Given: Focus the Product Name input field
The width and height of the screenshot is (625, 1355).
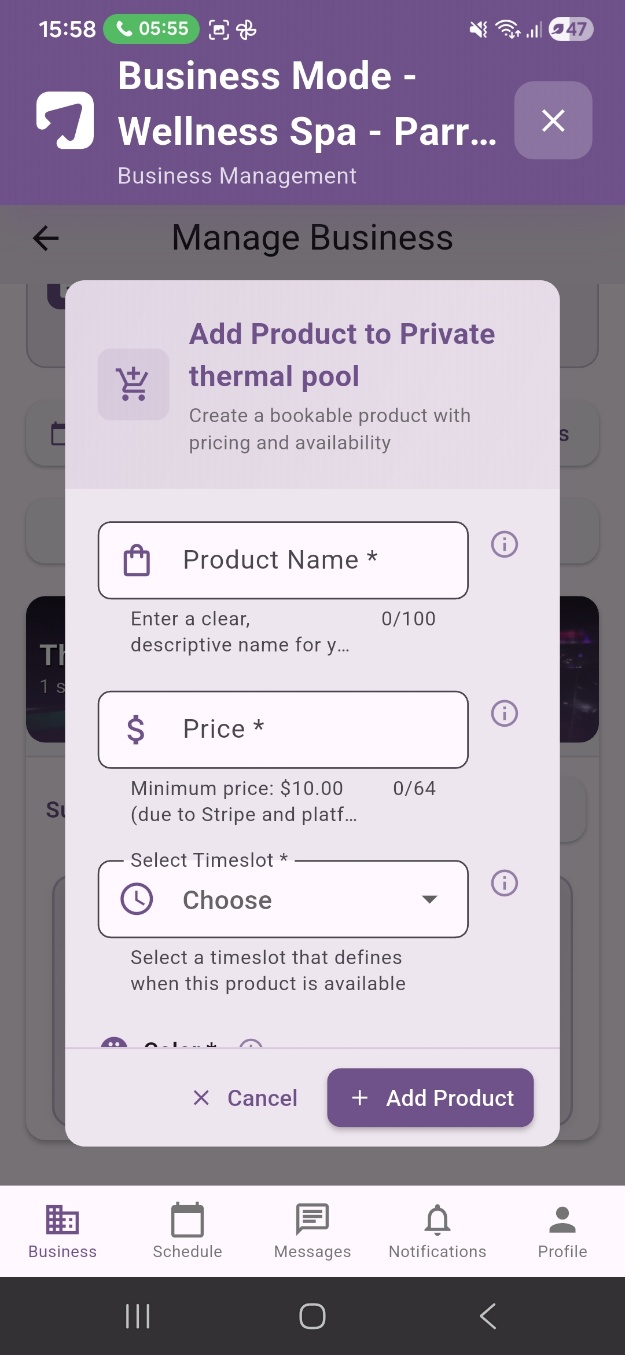Looking at the screenshot, I should point(283,560).
